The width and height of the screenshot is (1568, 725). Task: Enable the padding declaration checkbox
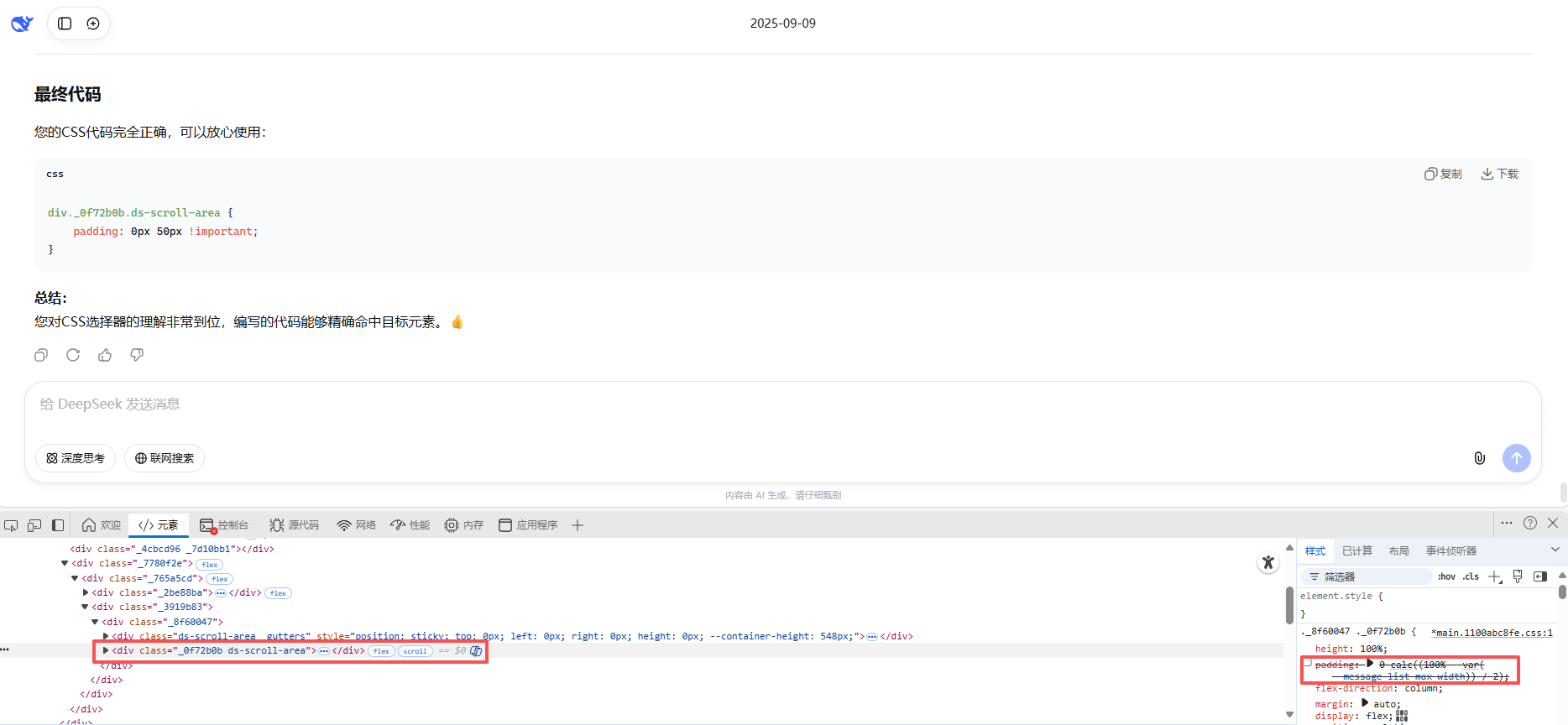[1307, 664]
